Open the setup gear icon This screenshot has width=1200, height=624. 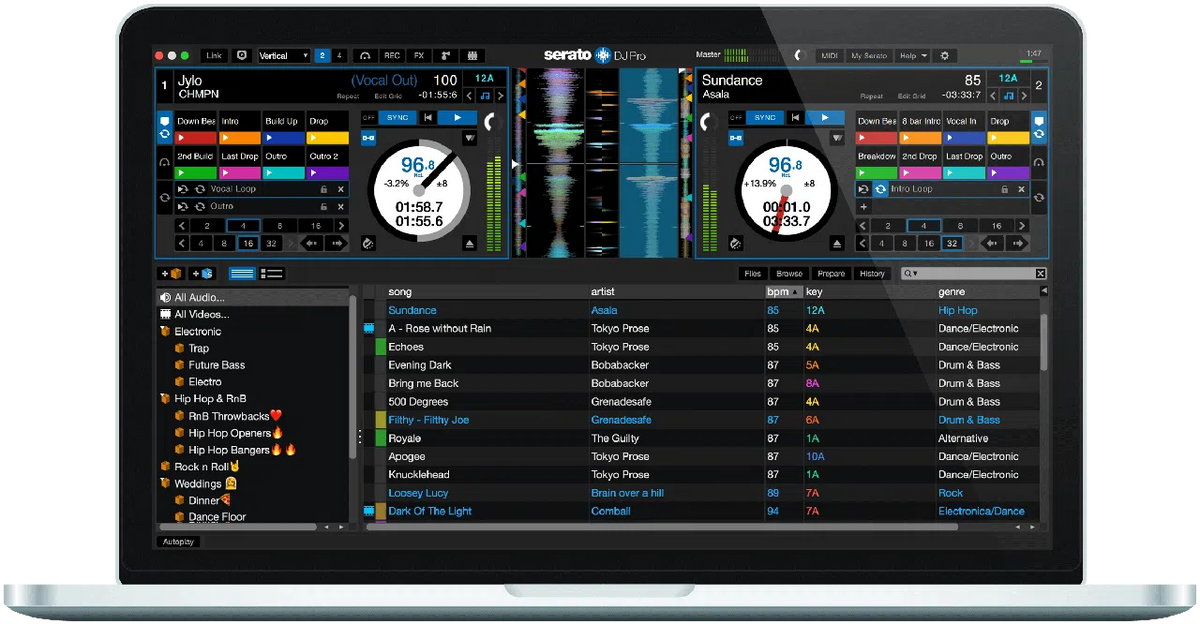(x=944, y=56)
